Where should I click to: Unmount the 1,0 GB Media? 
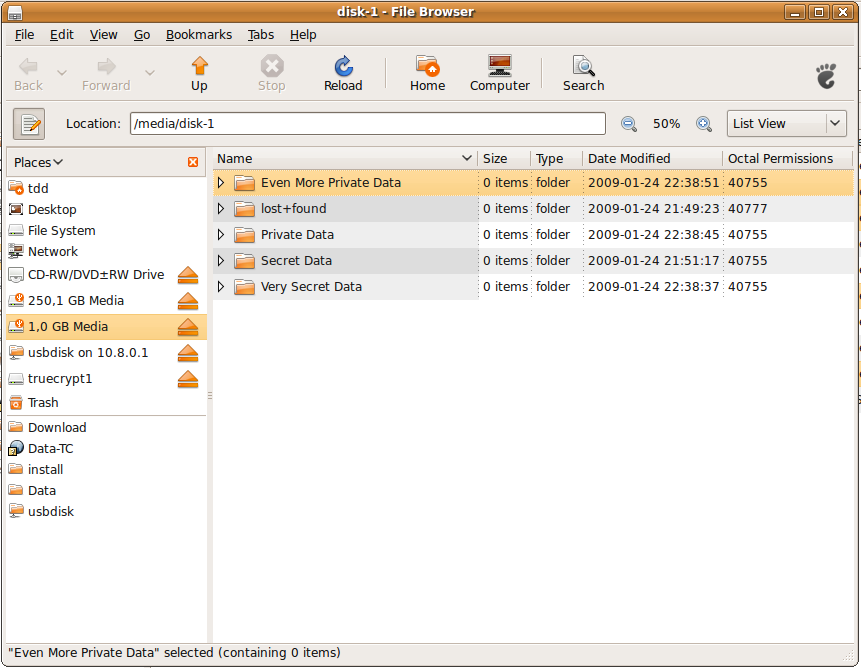(x=188, y=327)
